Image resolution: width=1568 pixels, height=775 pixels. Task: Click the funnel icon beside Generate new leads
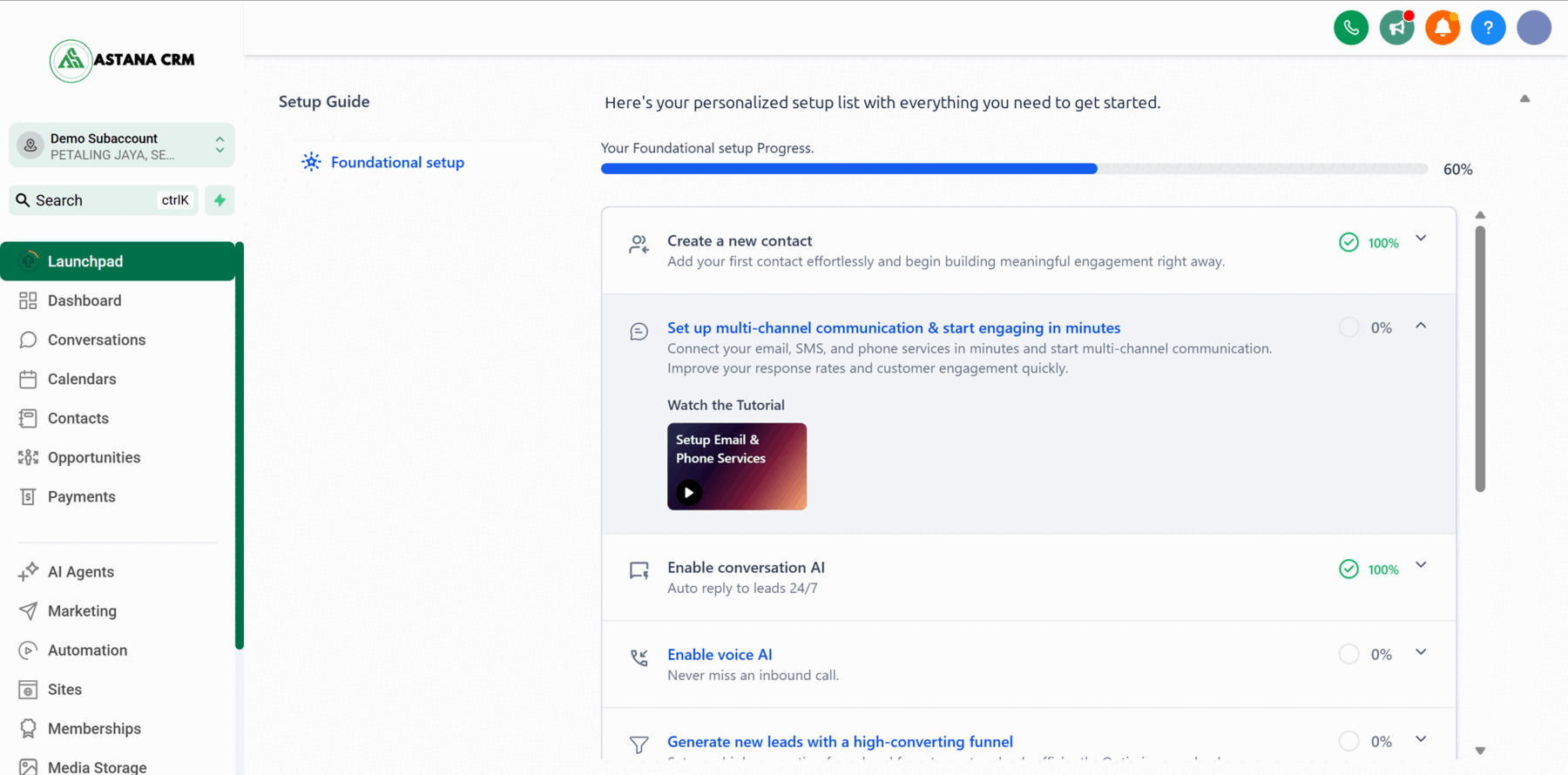[639, 745]
